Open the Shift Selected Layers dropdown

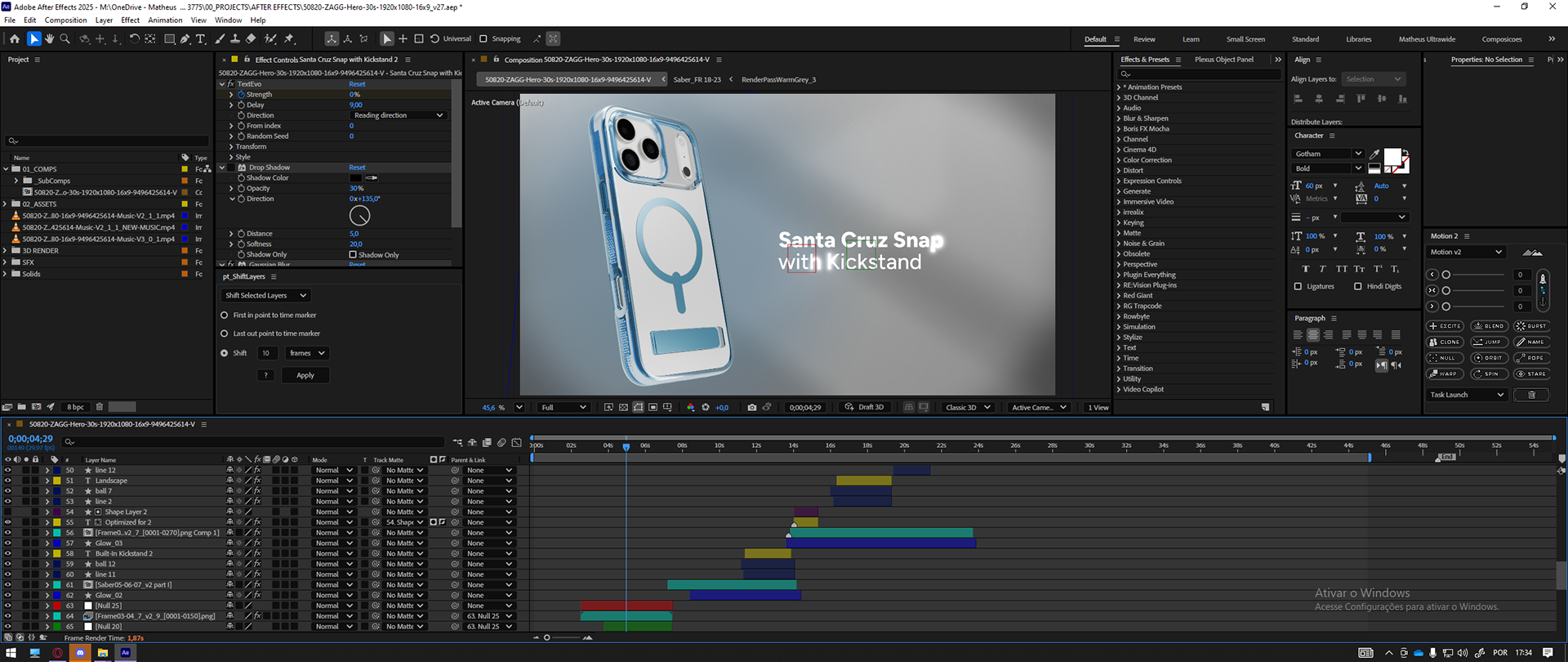point(266,295)
